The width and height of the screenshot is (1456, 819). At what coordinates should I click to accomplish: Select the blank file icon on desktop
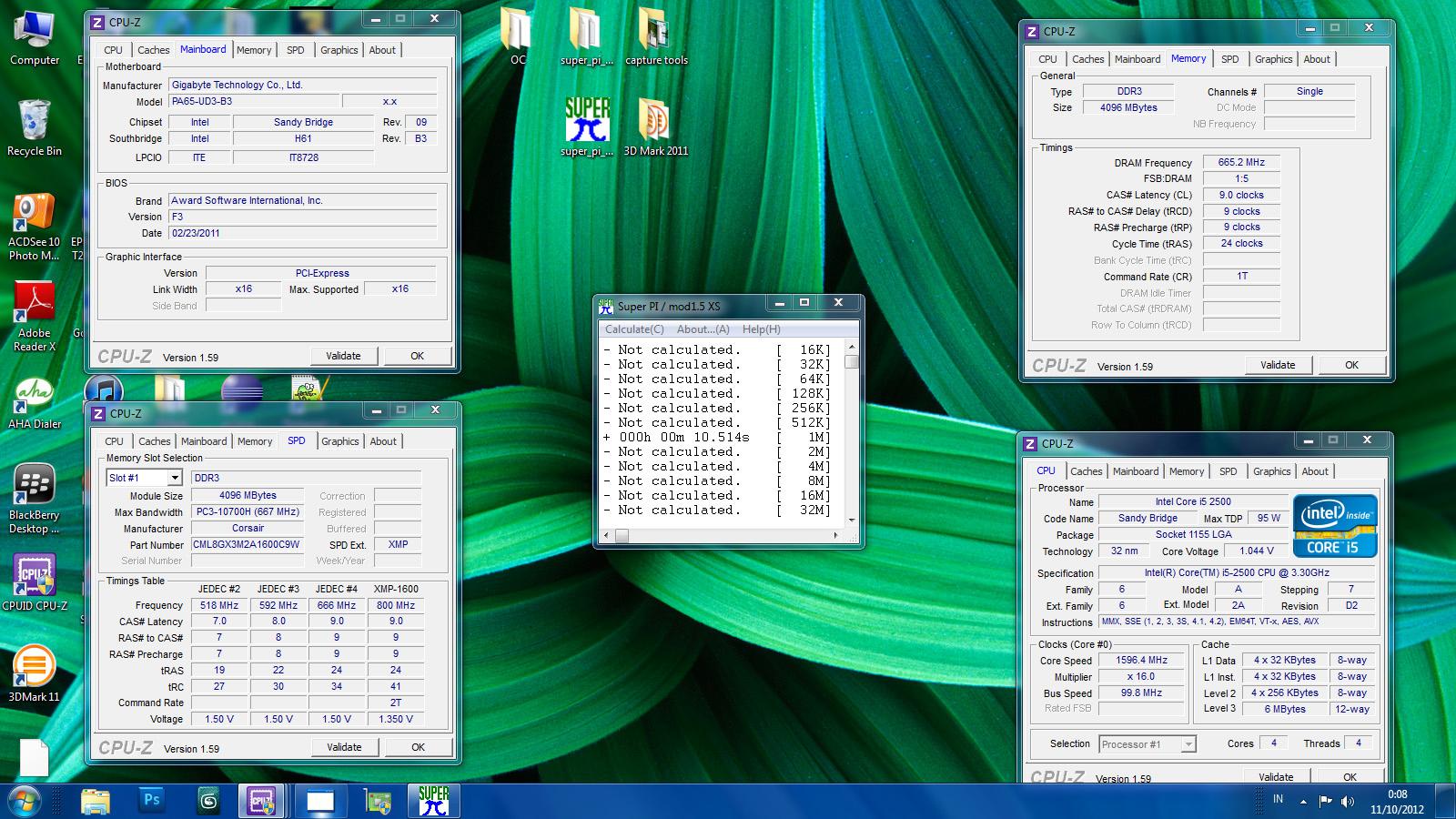pyautogui.click(x=35, y=757)
